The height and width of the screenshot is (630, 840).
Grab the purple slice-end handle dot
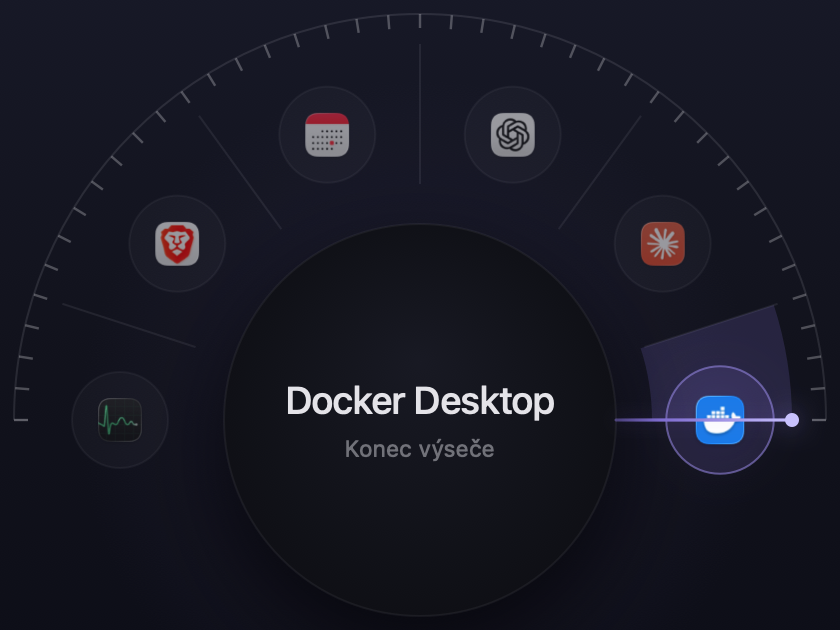point(792,420)
